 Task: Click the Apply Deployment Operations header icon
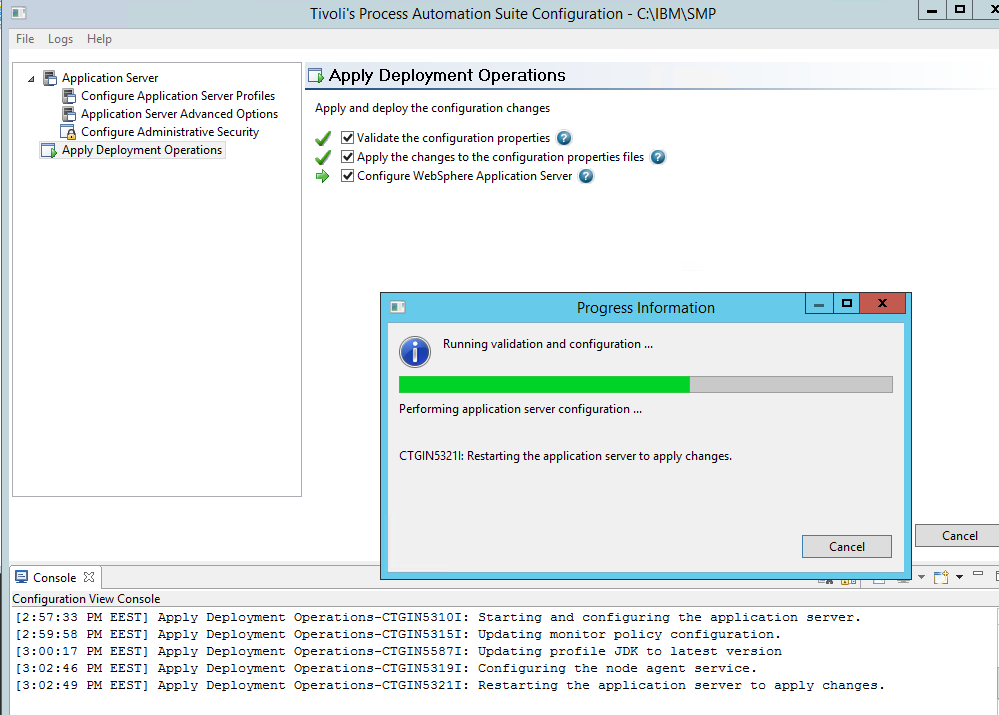coord(316,76)
